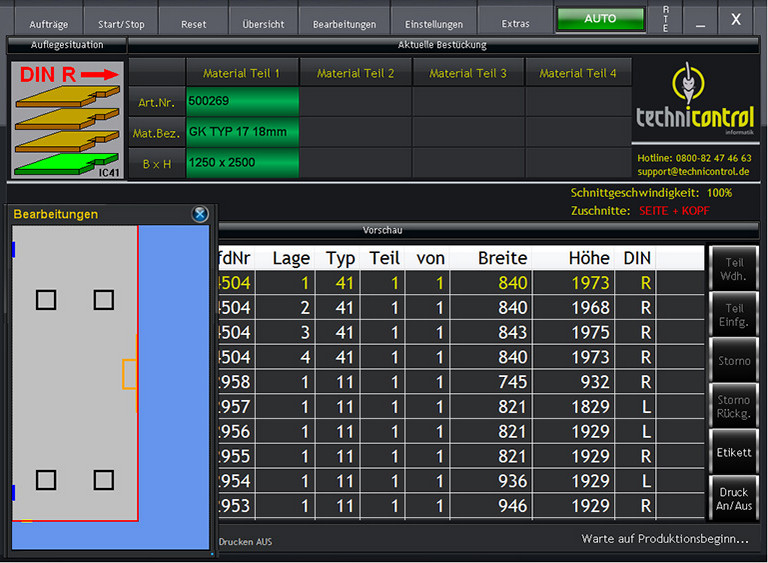Open the Einstellungen menu
The height and width of the screenshot is (563, 768).
[434, 24]
